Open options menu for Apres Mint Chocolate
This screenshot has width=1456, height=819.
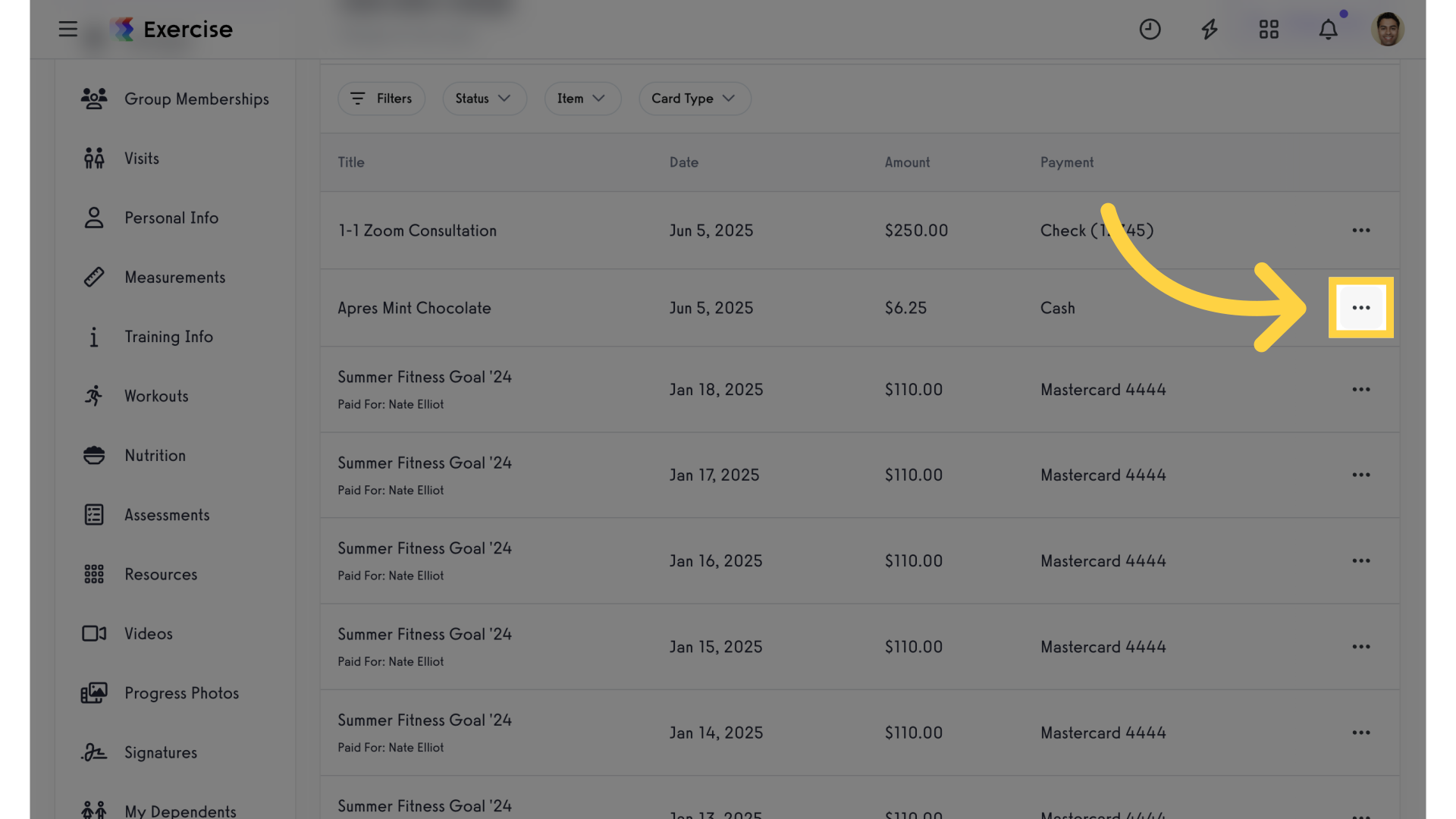[1361, 308]
